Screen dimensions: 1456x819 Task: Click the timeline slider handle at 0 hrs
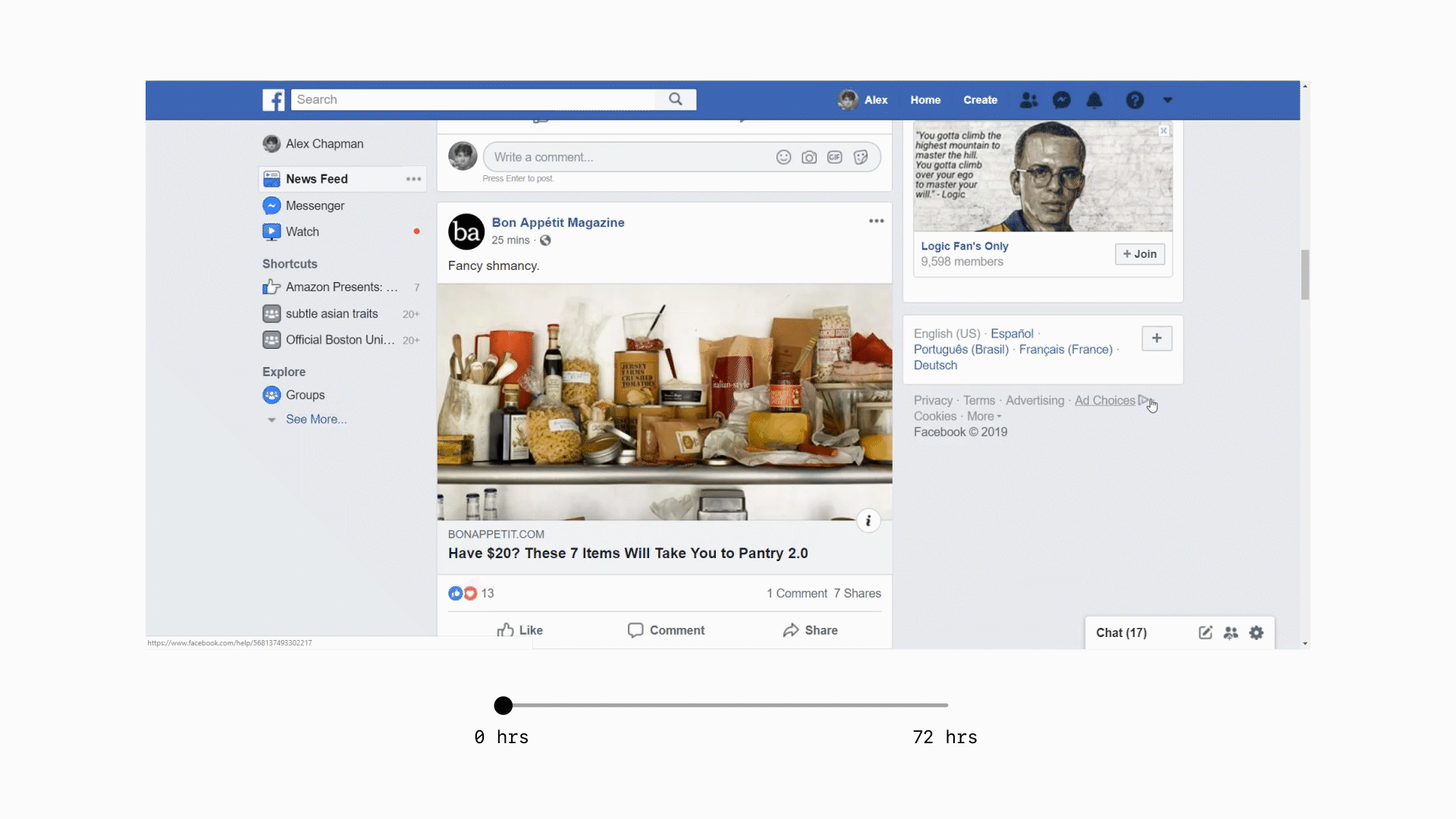(x=503, y=705)
